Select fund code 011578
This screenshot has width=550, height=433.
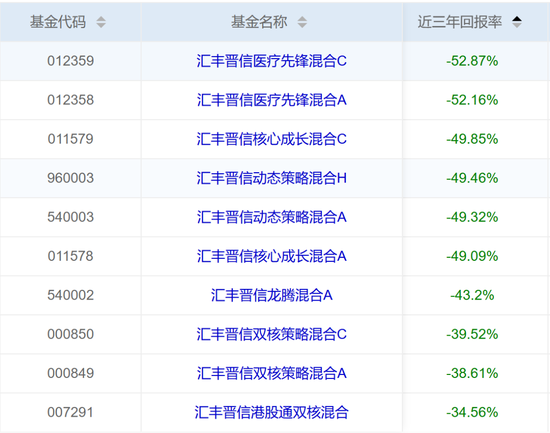pyautogui.click(x=71, y=256)
